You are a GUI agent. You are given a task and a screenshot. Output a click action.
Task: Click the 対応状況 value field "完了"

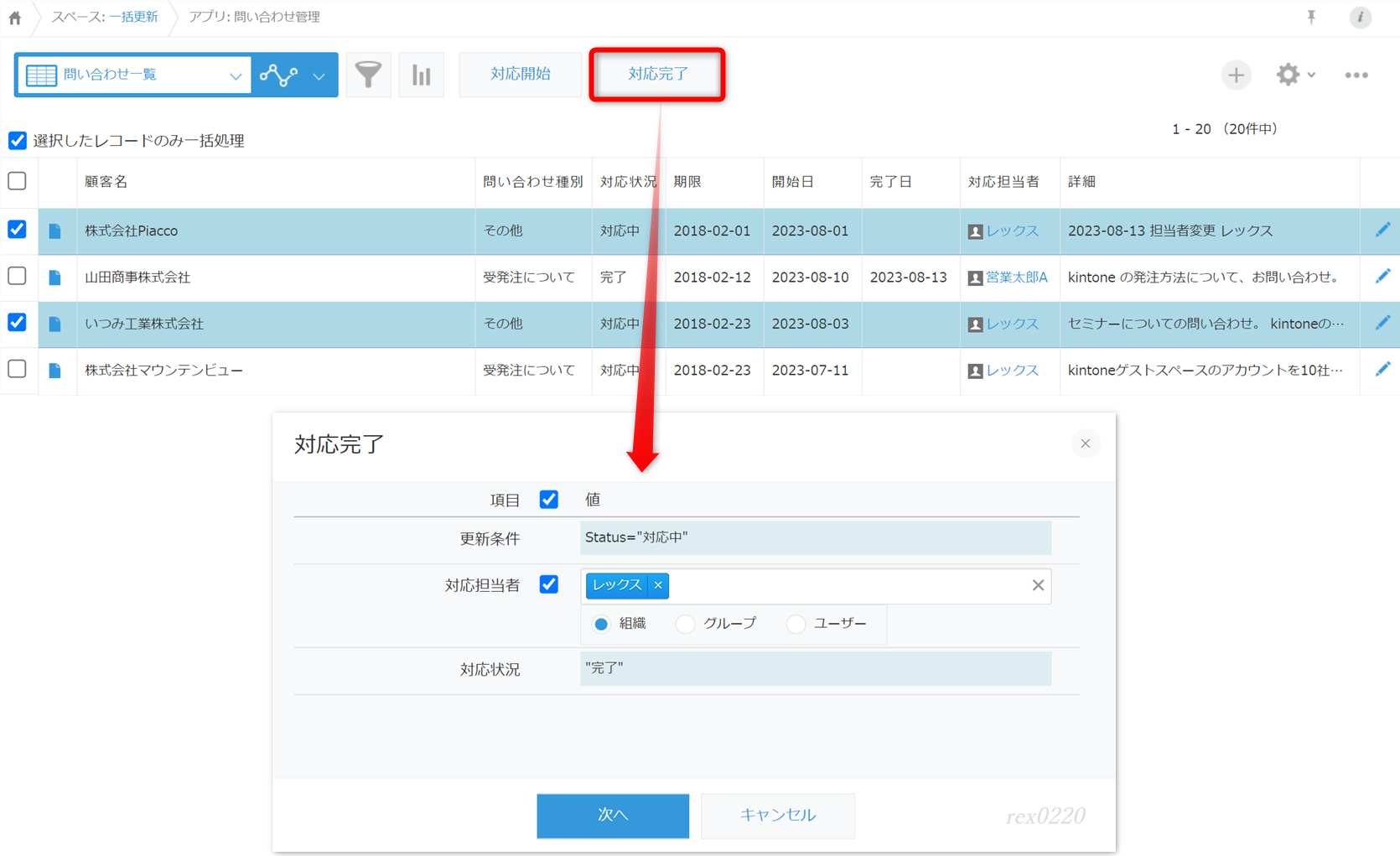[x=816, y=668]
